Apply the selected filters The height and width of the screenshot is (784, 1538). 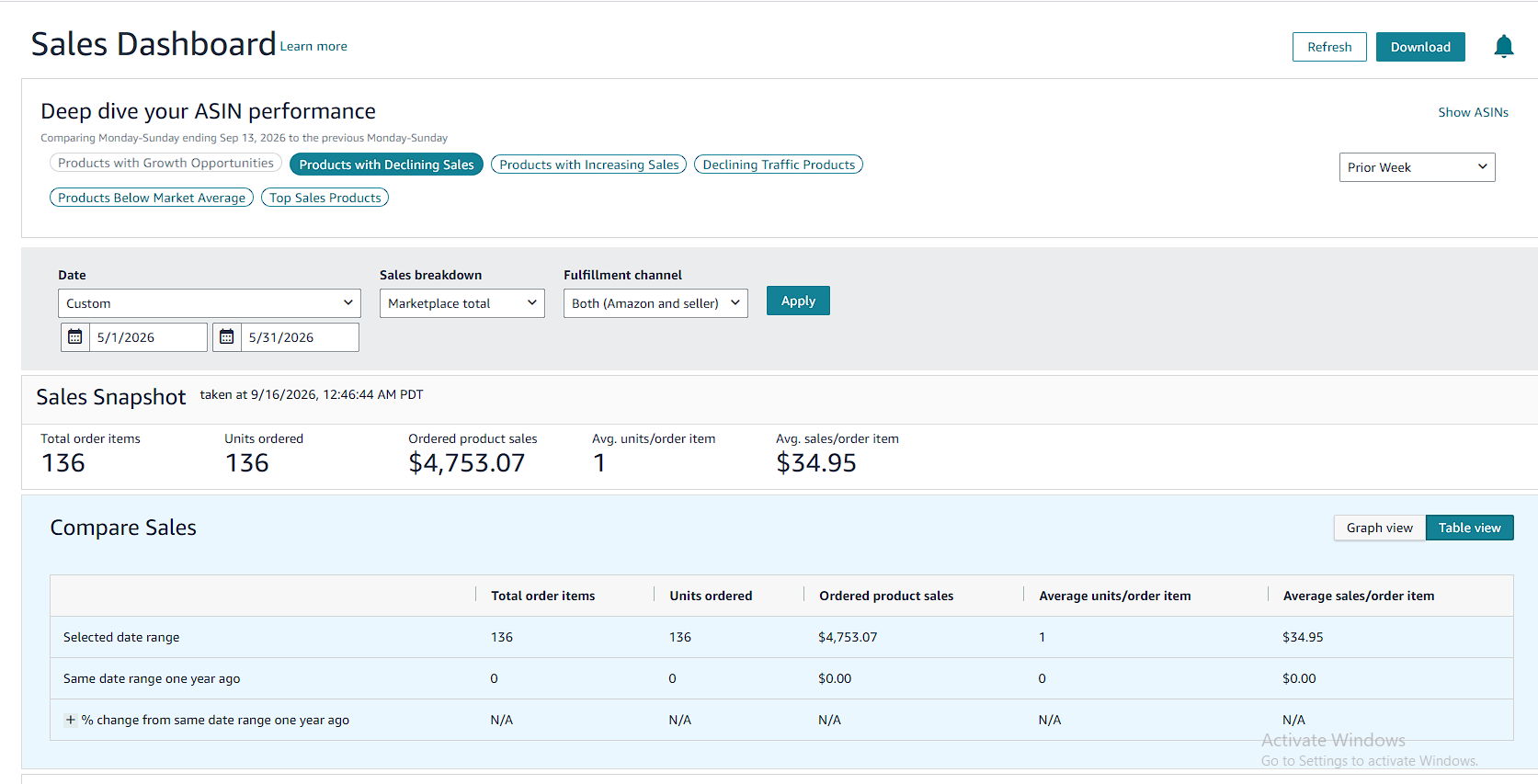coord(798,301)
